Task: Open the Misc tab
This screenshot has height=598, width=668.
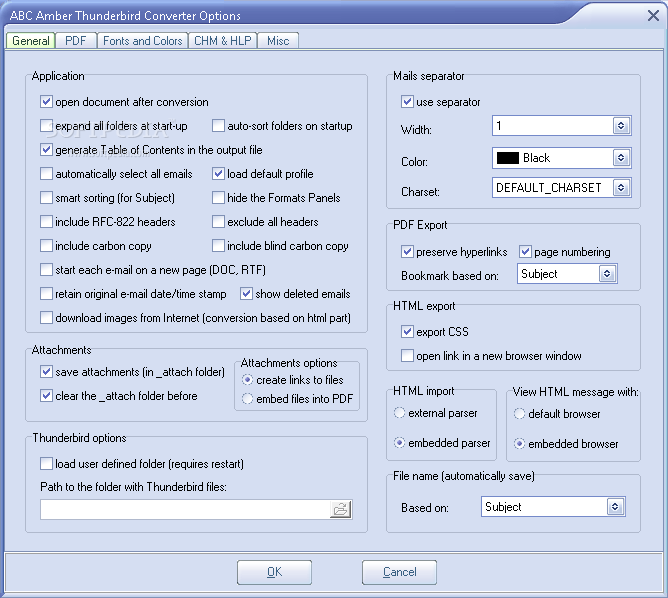Action: pyautogui.click(x=278, y=41)
